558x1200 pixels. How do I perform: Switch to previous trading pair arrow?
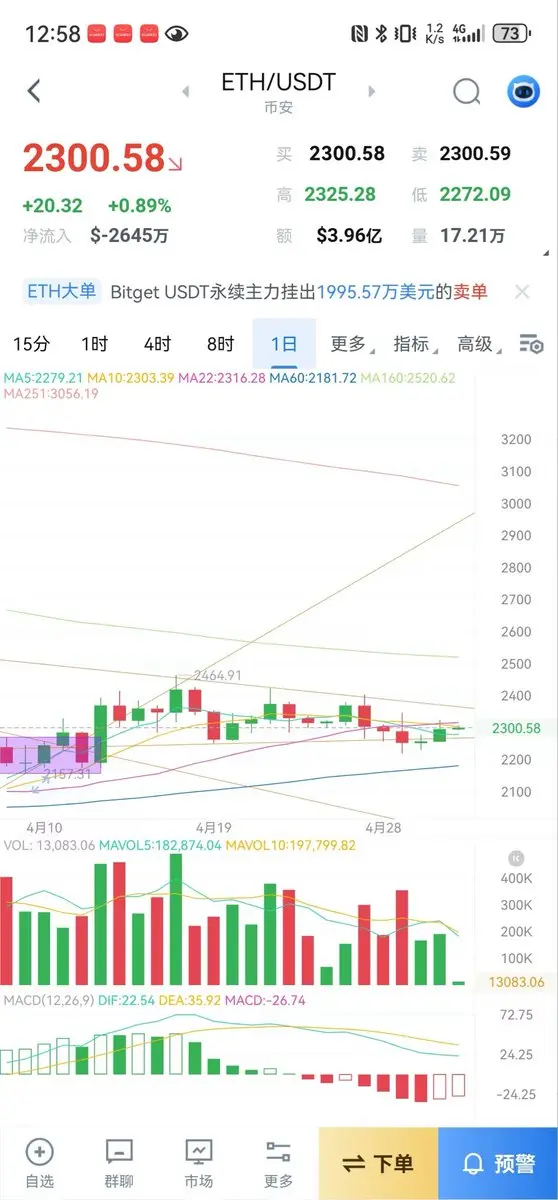185,92
